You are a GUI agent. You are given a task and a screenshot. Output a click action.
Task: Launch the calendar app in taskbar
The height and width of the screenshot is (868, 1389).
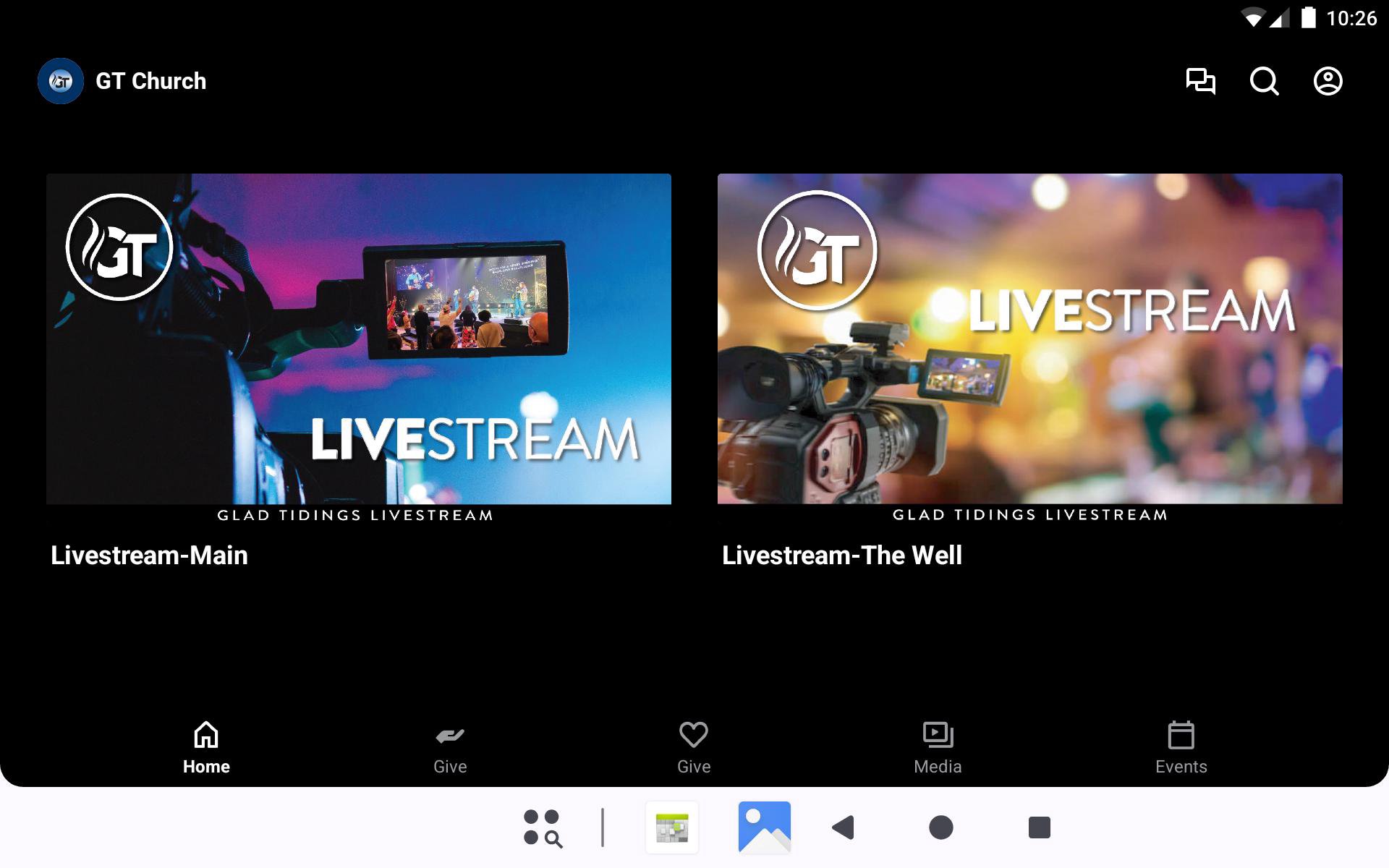672,827
